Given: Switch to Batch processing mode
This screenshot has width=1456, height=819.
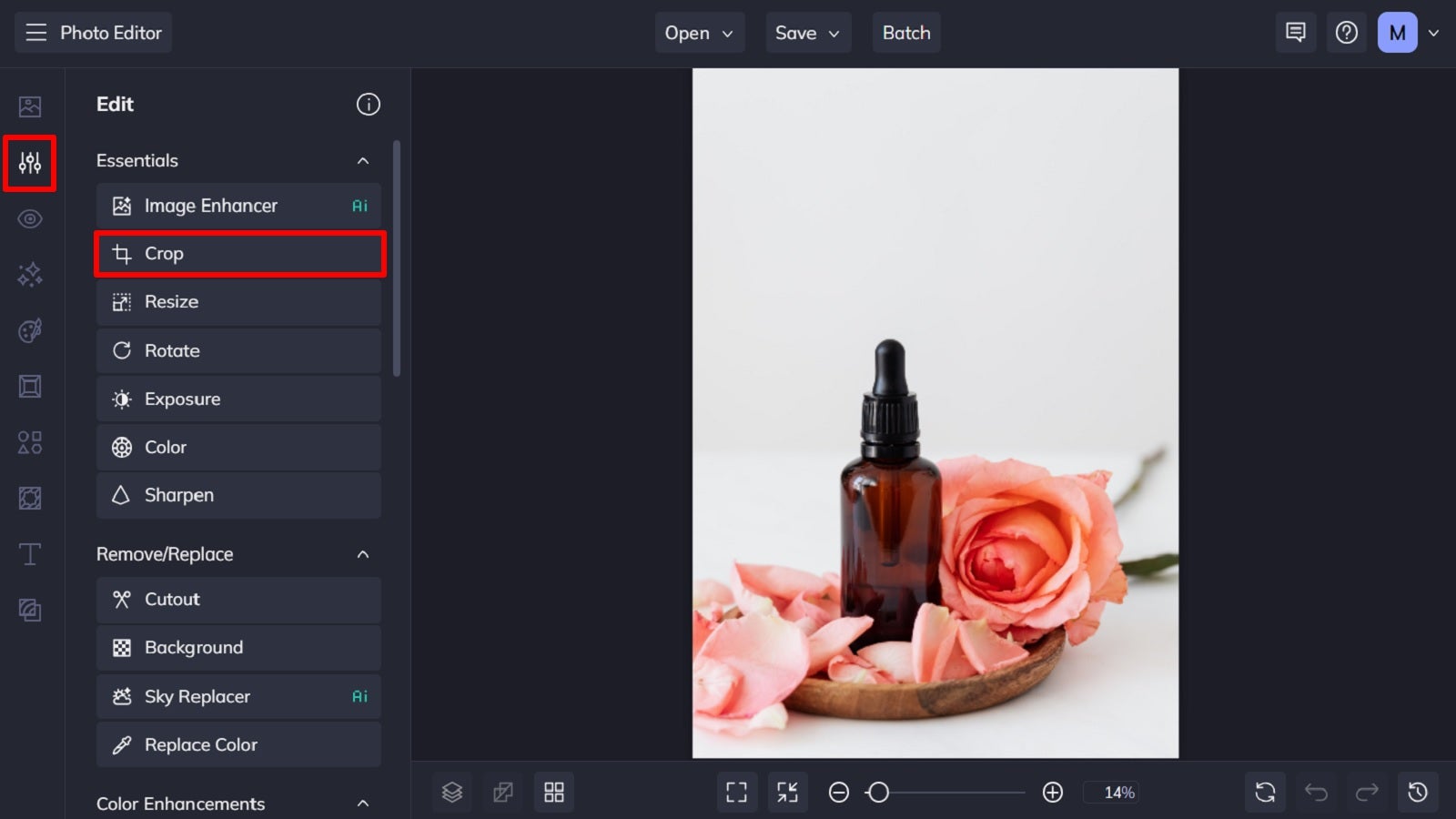Looking at the screenshot, I should pos(906,33).
